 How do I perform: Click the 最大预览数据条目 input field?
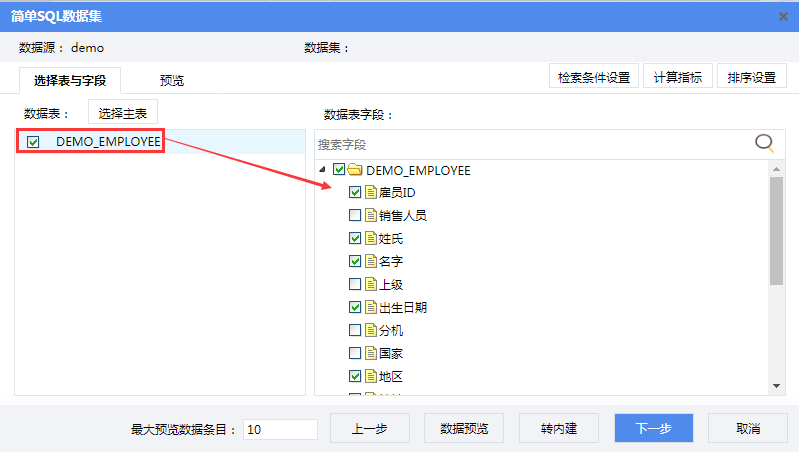point(280,429)
